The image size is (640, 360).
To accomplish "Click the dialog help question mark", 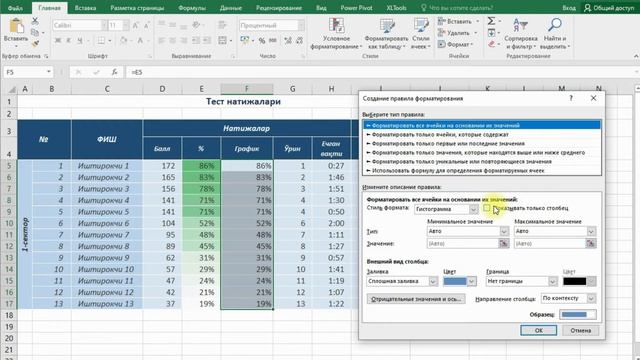I will click(x=571, y=98).
